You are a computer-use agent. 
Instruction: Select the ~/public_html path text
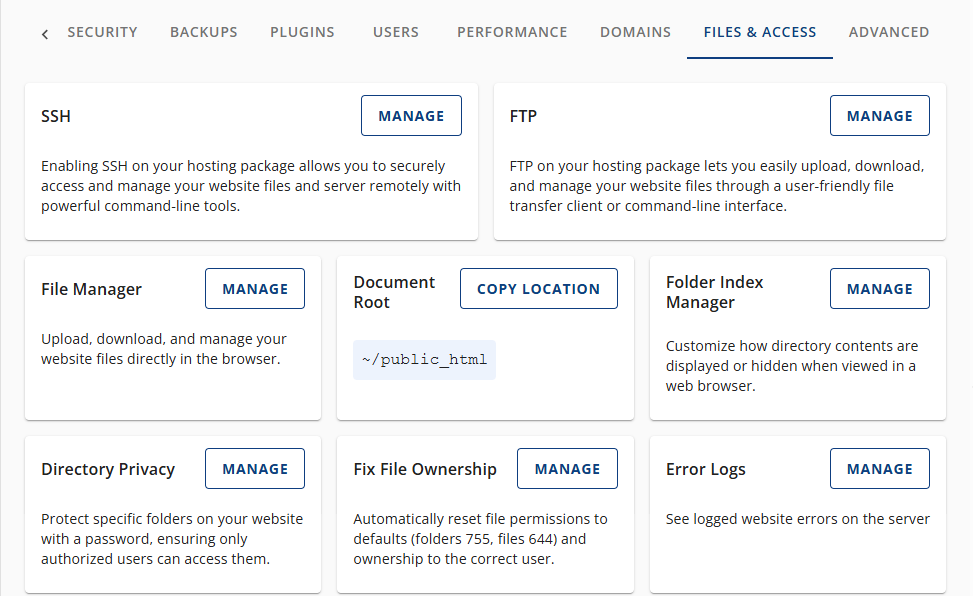424,359
